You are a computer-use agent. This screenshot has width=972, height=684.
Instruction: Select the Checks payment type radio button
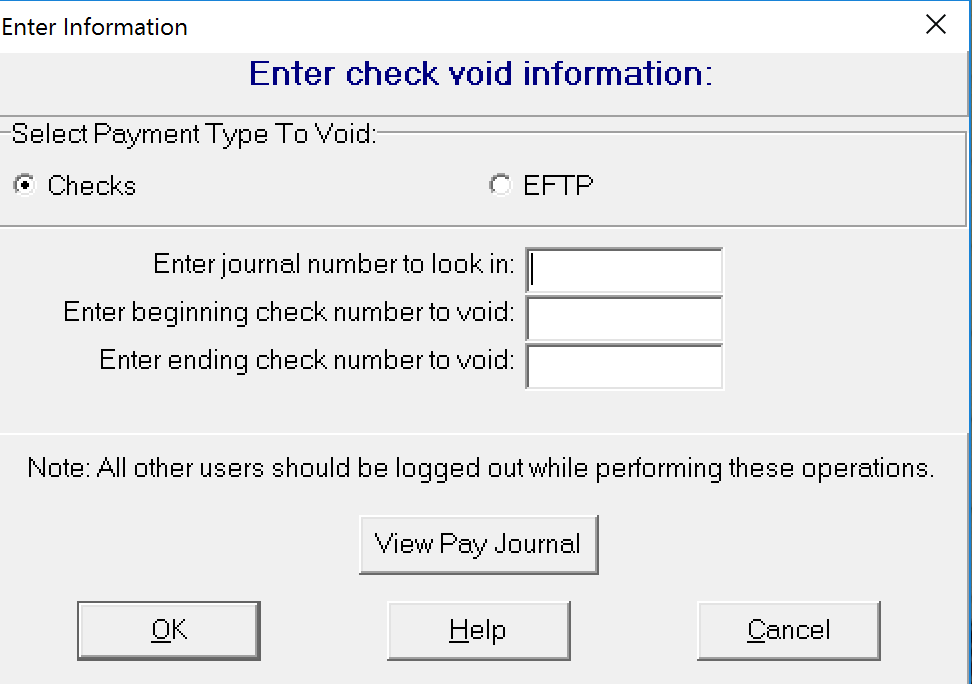(x=25, y=185)
